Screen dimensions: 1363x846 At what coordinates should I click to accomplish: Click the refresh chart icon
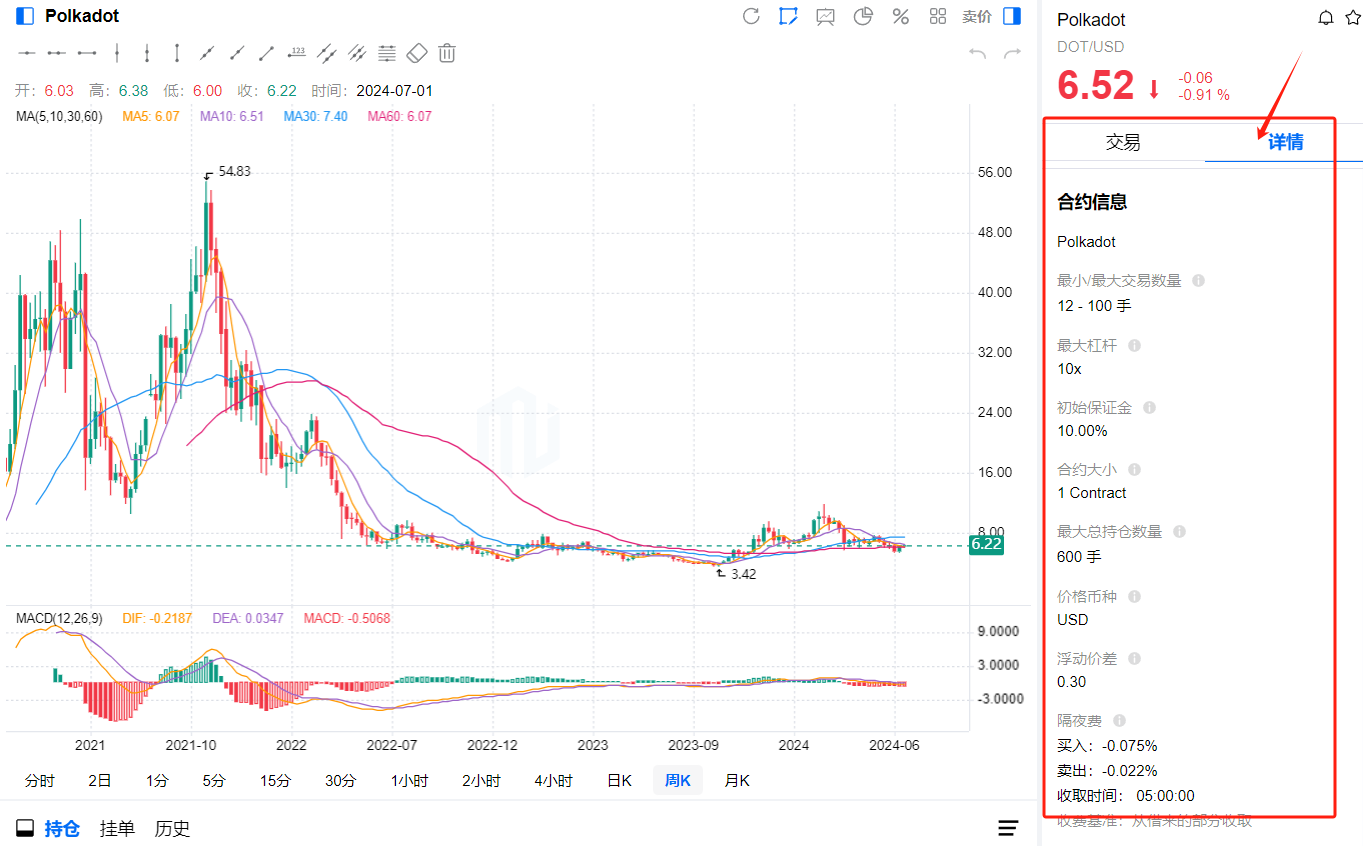[x=751, y=16]
